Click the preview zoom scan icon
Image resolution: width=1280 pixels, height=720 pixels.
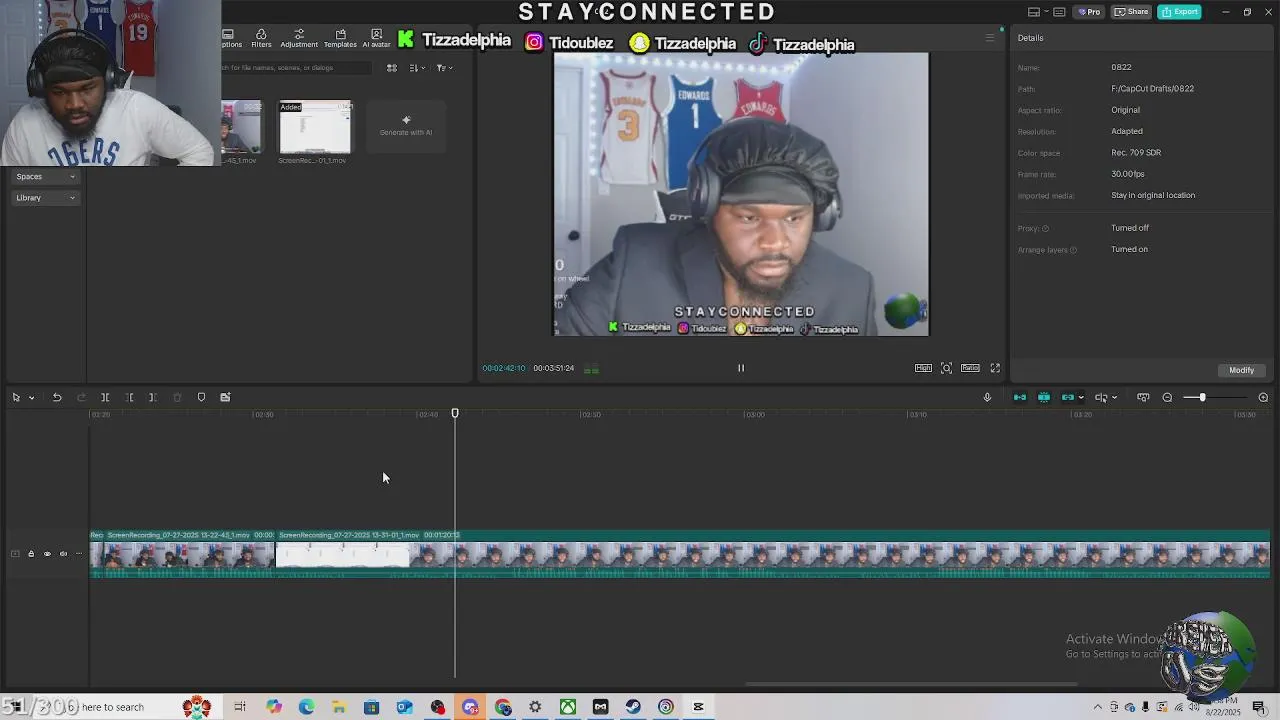tap(946, 368)
